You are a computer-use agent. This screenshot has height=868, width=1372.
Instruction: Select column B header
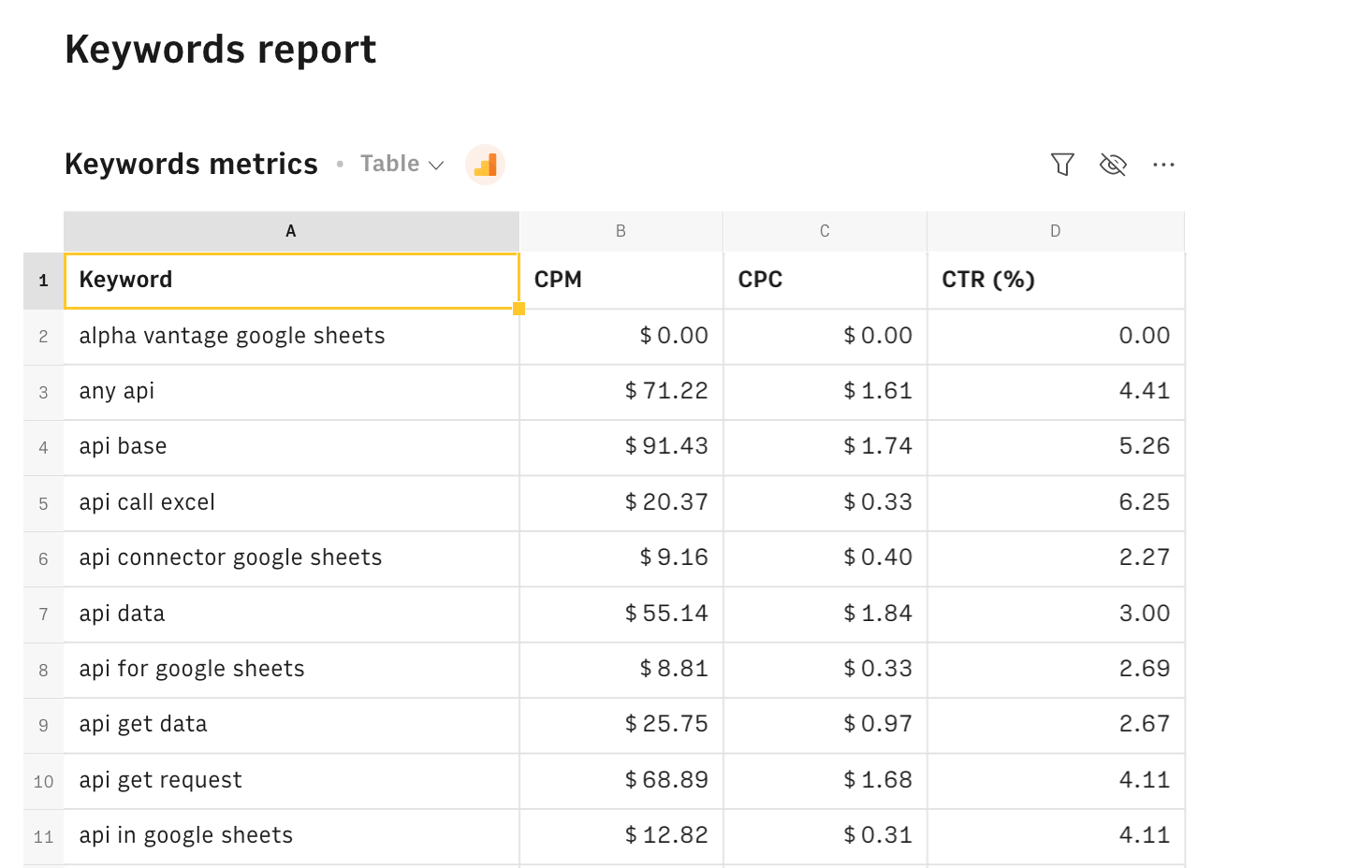[x=620, y=231]
